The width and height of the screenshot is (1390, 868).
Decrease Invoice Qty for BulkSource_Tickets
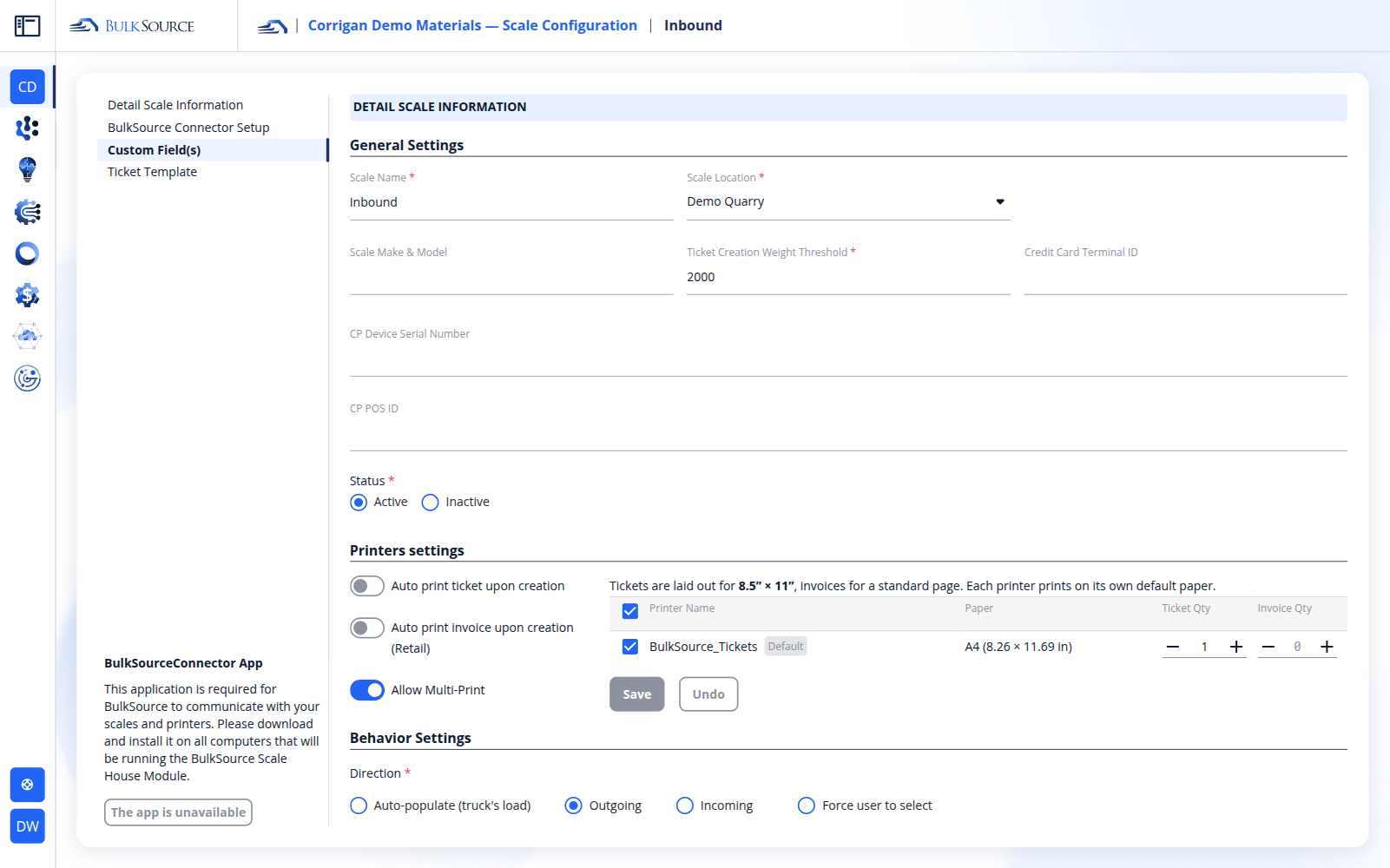1268,647
